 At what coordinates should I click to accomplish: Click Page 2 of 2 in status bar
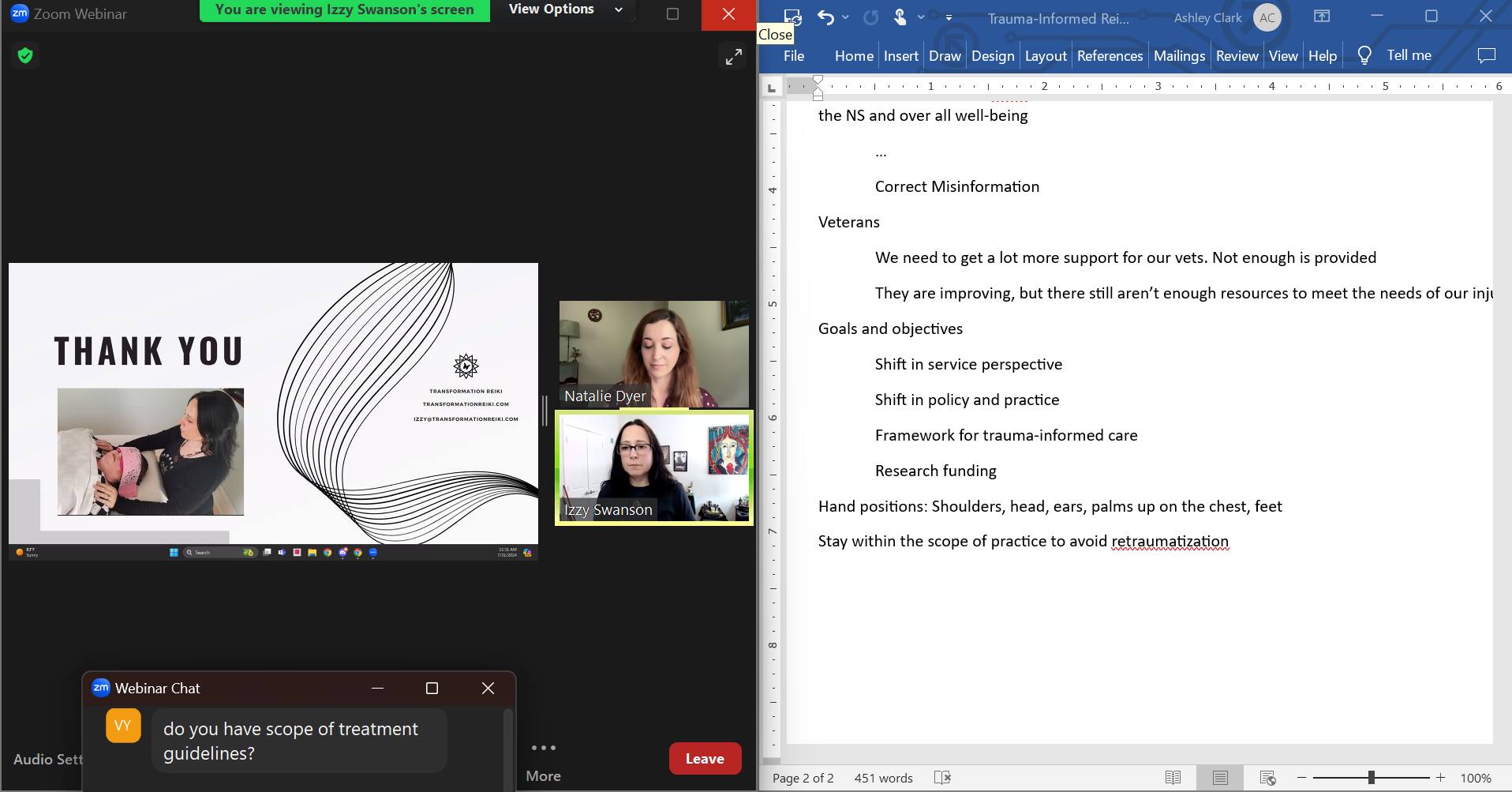point(803,778)
